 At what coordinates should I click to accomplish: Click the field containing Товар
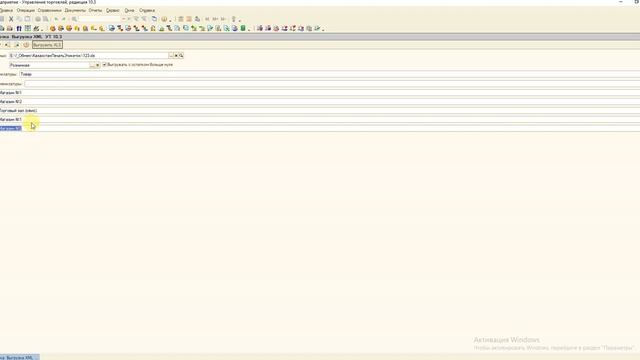coord(329,74)
